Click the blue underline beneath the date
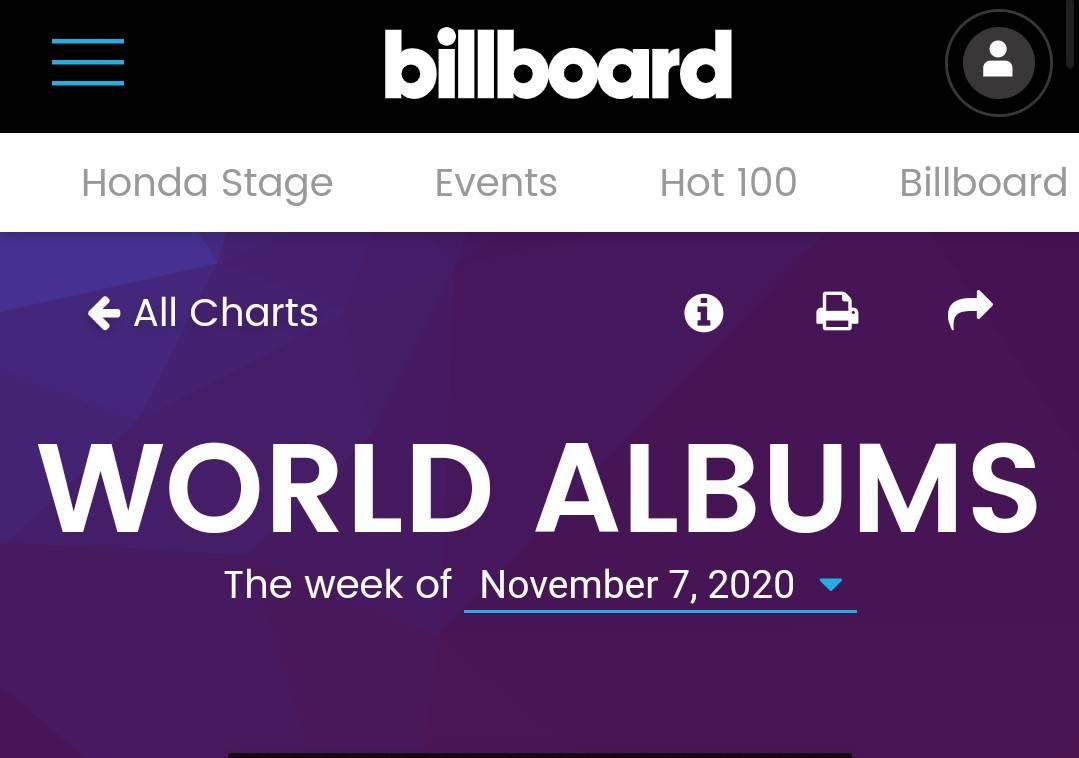This screenshot has width=1079, height=758. click(660, 611)
